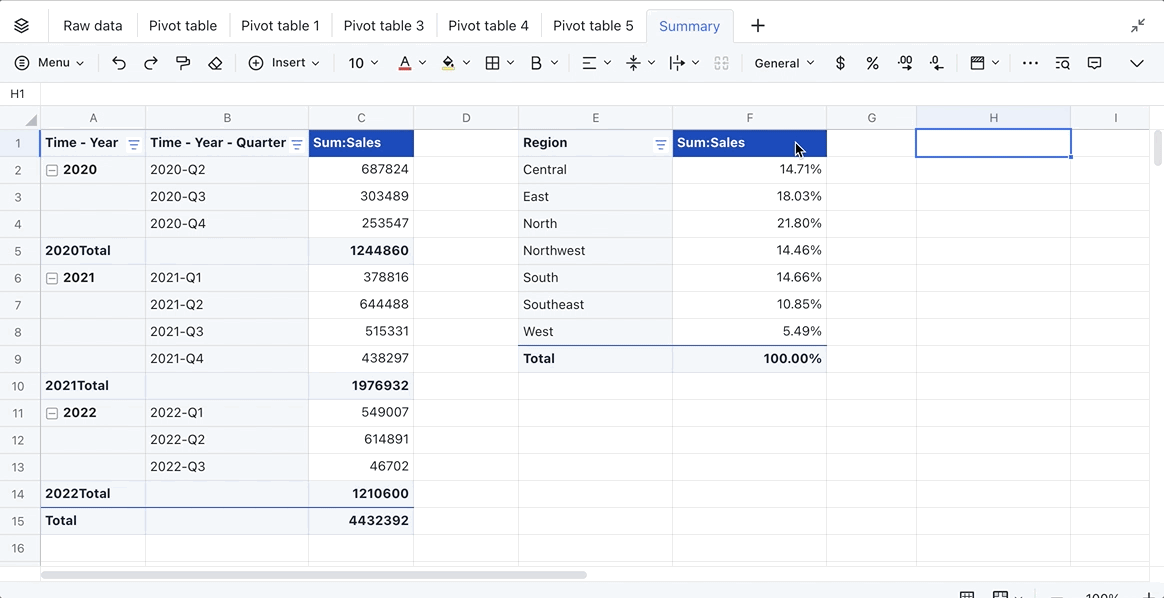The width and height of the screenshot is (1164, 598).
Task: Collapse the 2022 year group
Action: click(52, 413)
